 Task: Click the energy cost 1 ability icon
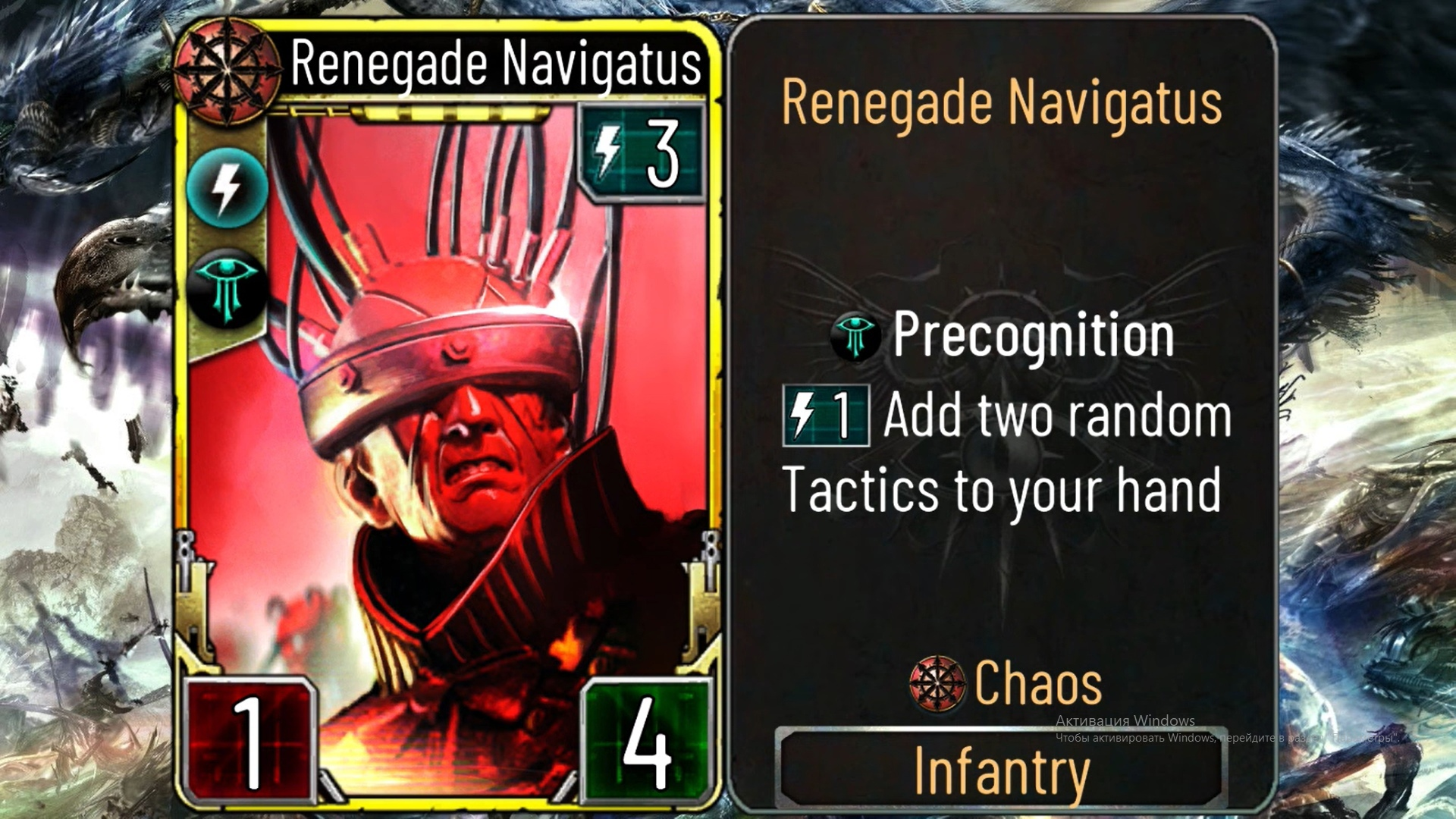point(826,416)
